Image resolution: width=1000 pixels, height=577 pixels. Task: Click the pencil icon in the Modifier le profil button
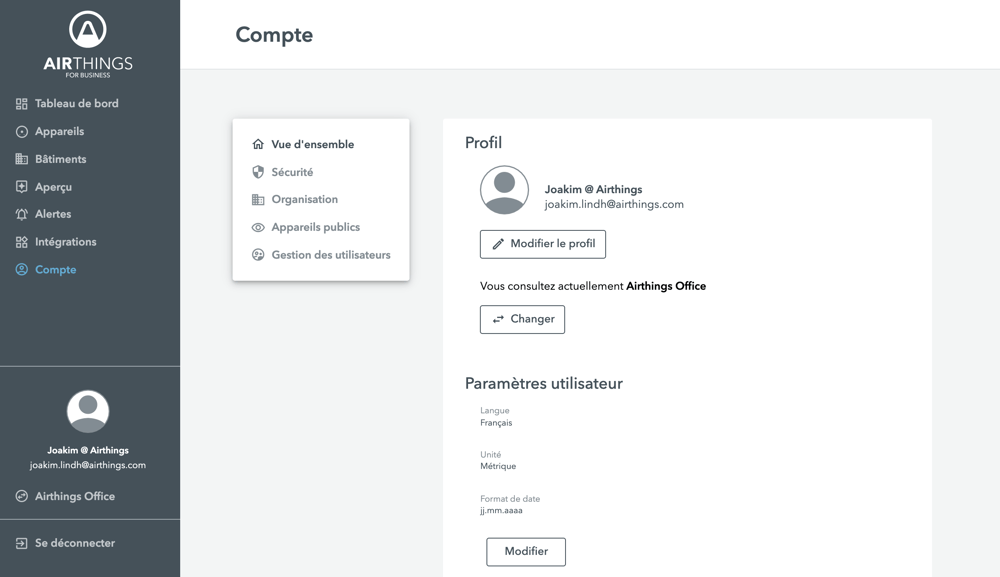pos(498,244)
